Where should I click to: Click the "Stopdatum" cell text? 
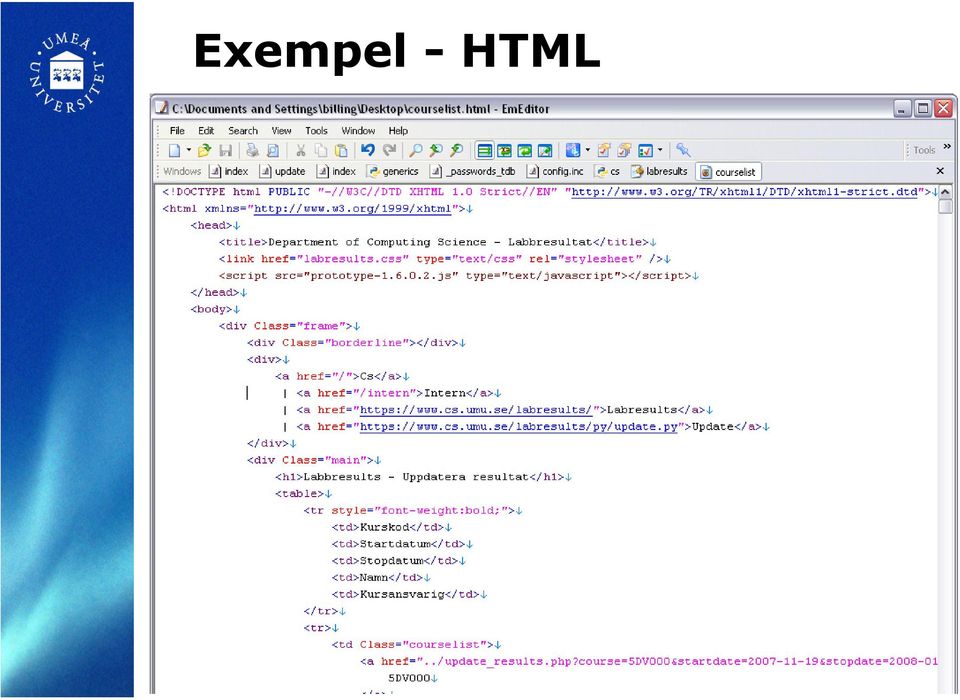391,561
